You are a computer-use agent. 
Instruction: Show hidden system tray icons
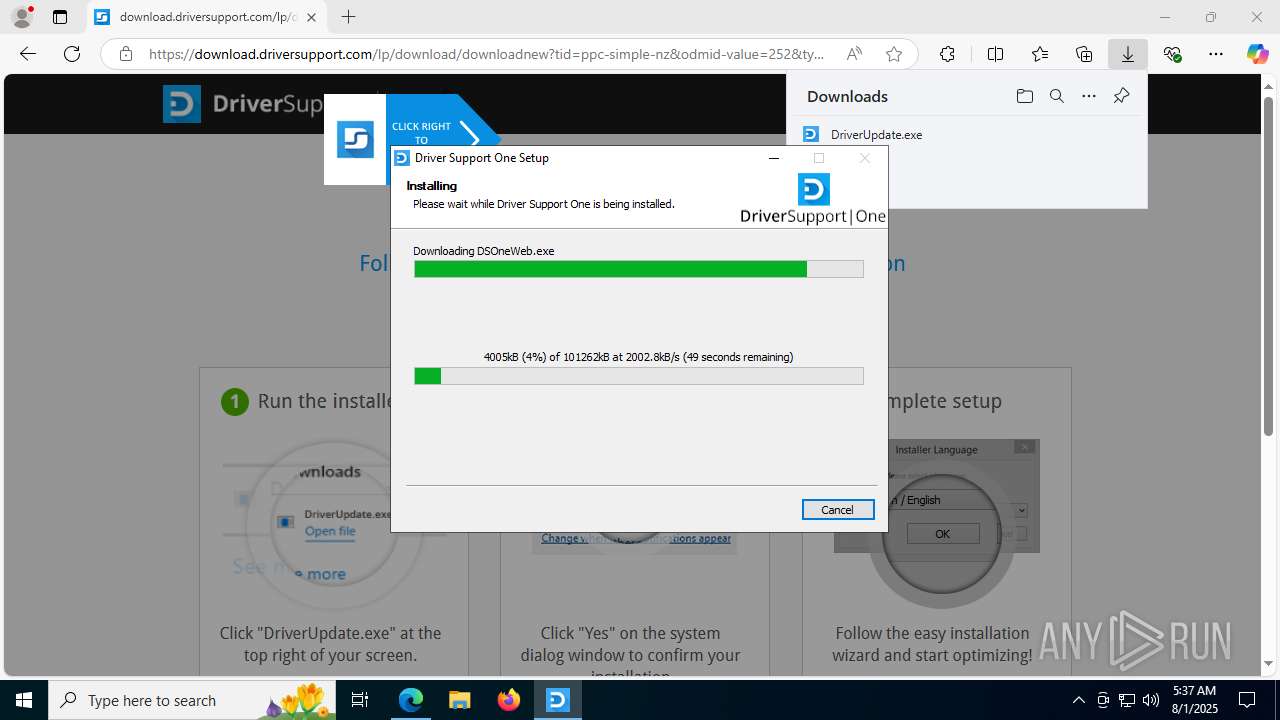(1078, 700)
